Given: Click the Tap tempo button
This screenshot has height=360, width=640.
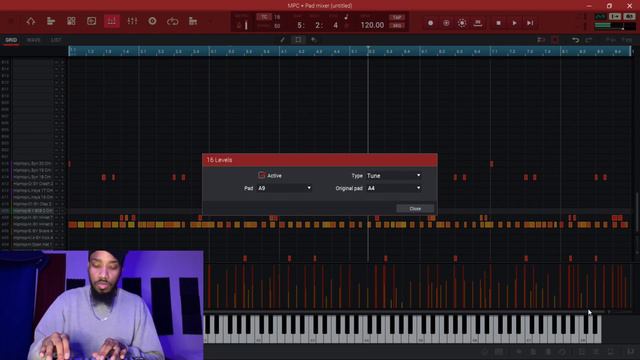Looking at the screenshot, I should [x=397, y=17].
